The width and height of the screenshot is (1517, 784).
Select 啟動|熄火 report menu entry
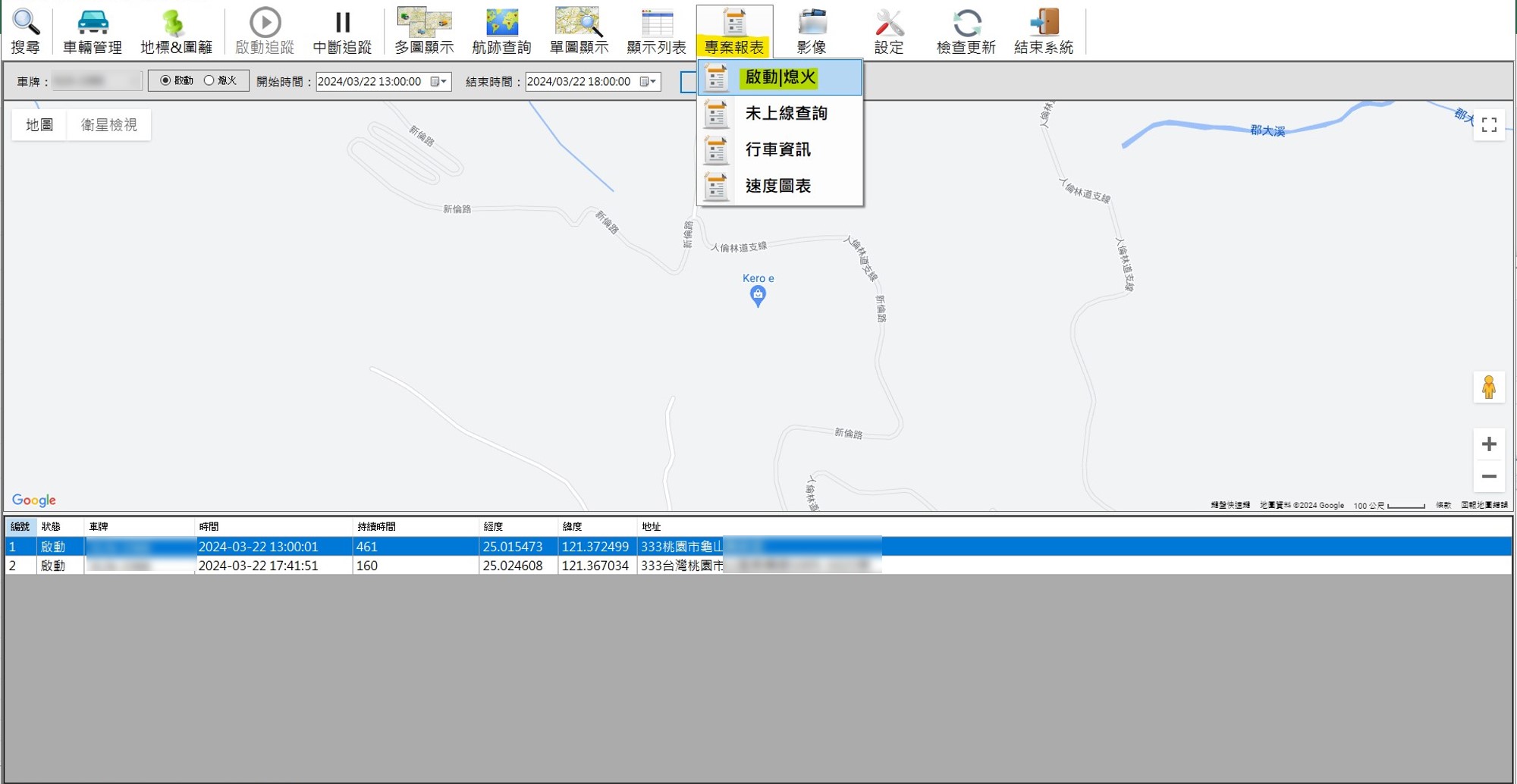[780, 77]
